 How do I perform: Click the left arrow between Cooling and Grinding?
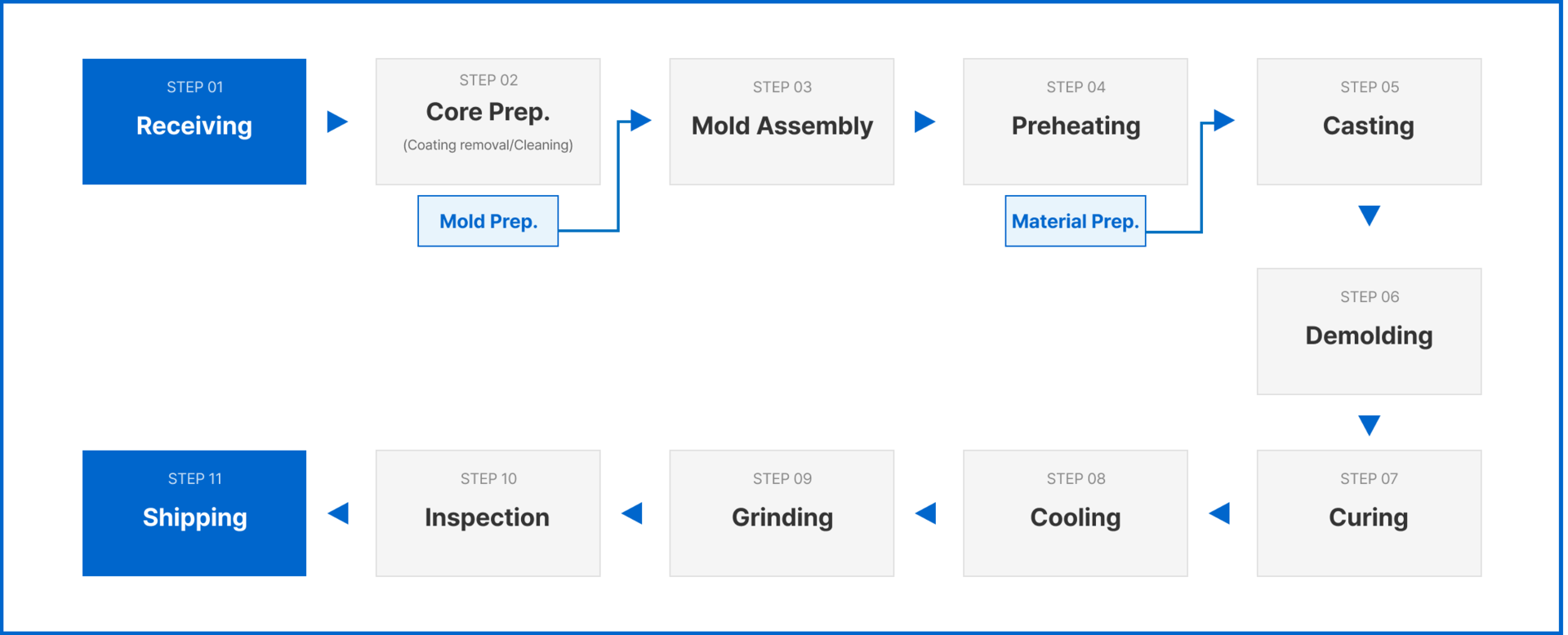(x=925, y=513)
